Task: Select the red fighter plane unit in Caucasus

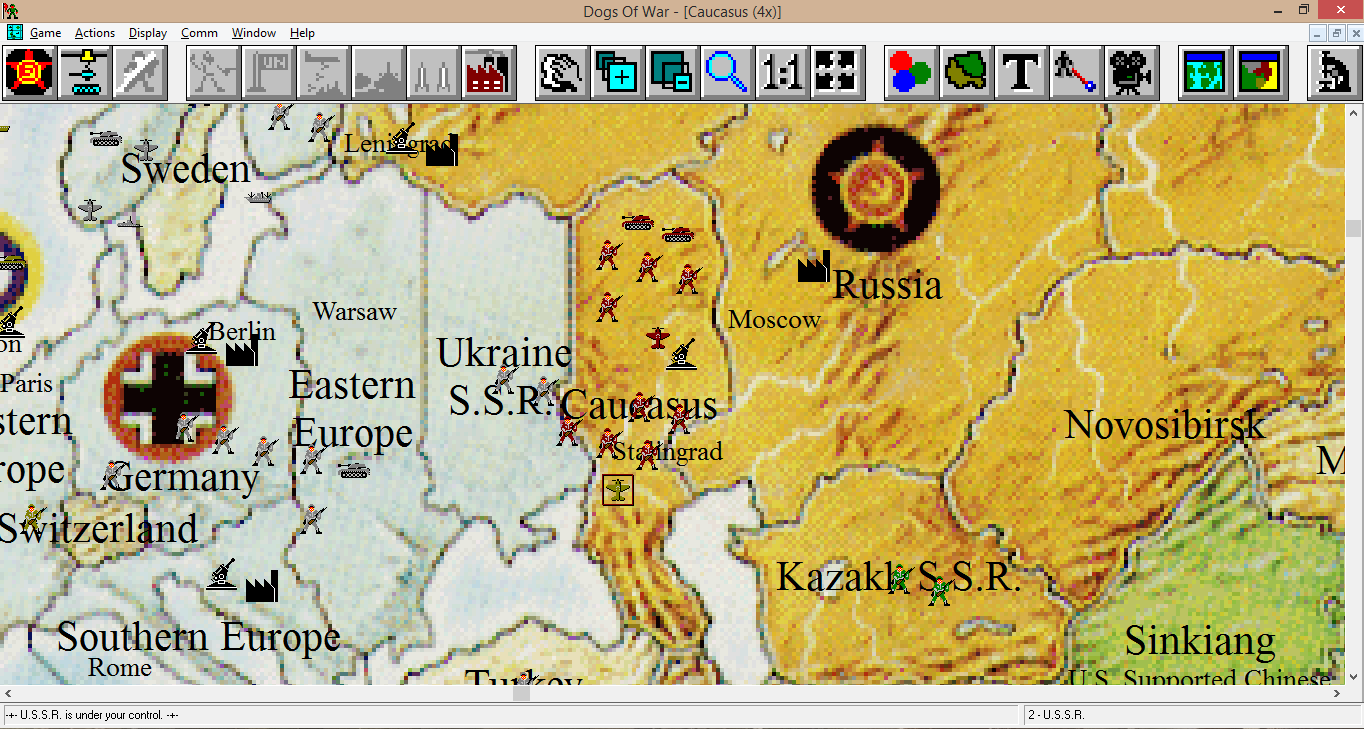Action: point(657,338)
